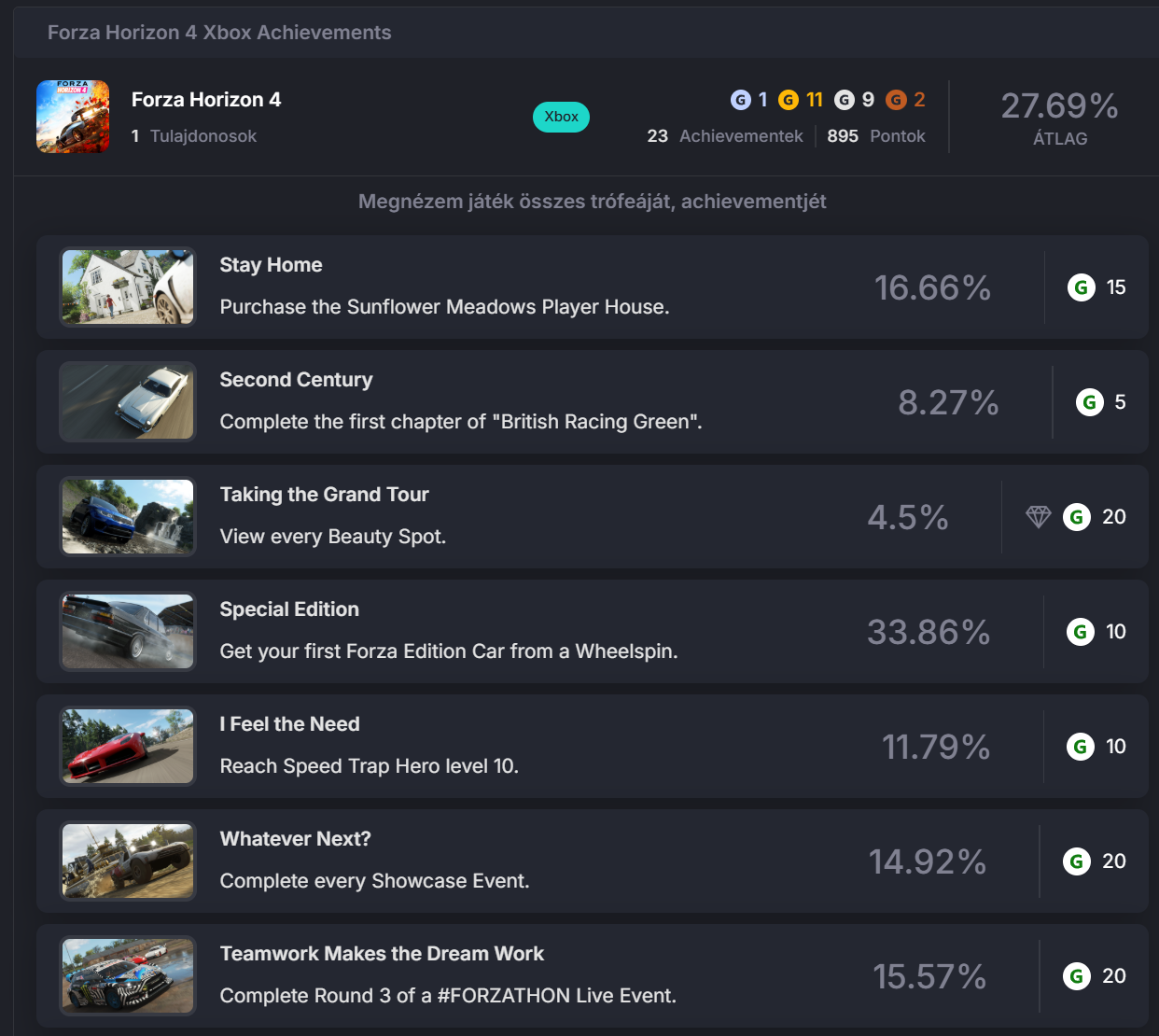Select the Taking the Grand Tour thumbnail
The image size is (1159, 1036).
click(x=128, y=516)
